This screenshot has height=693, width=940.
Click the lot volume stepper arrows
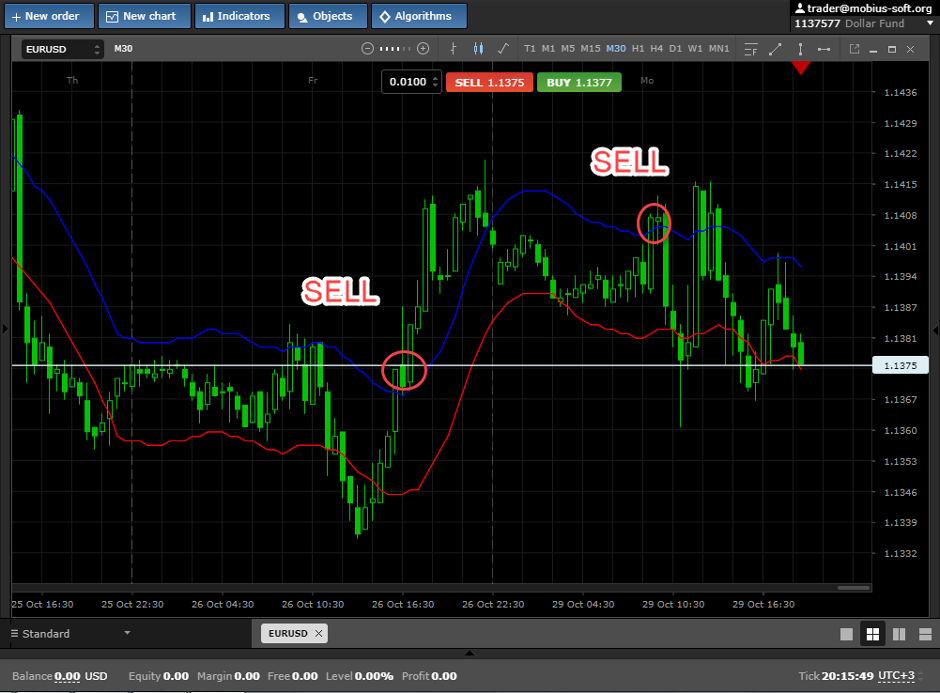pos(435,82)
